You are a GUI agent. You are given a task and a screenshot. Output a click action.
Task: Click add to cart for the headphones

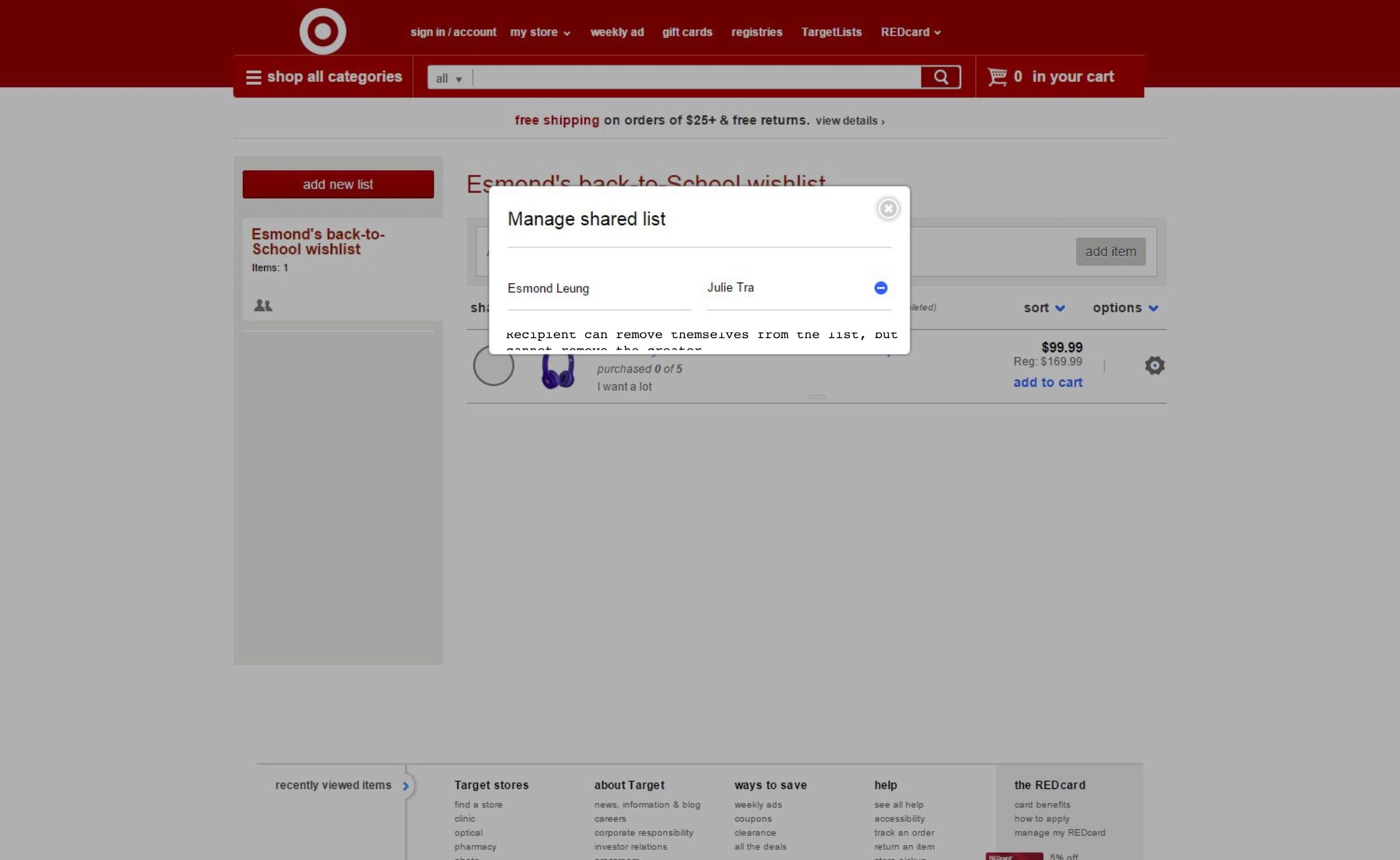click(1047, 383)
